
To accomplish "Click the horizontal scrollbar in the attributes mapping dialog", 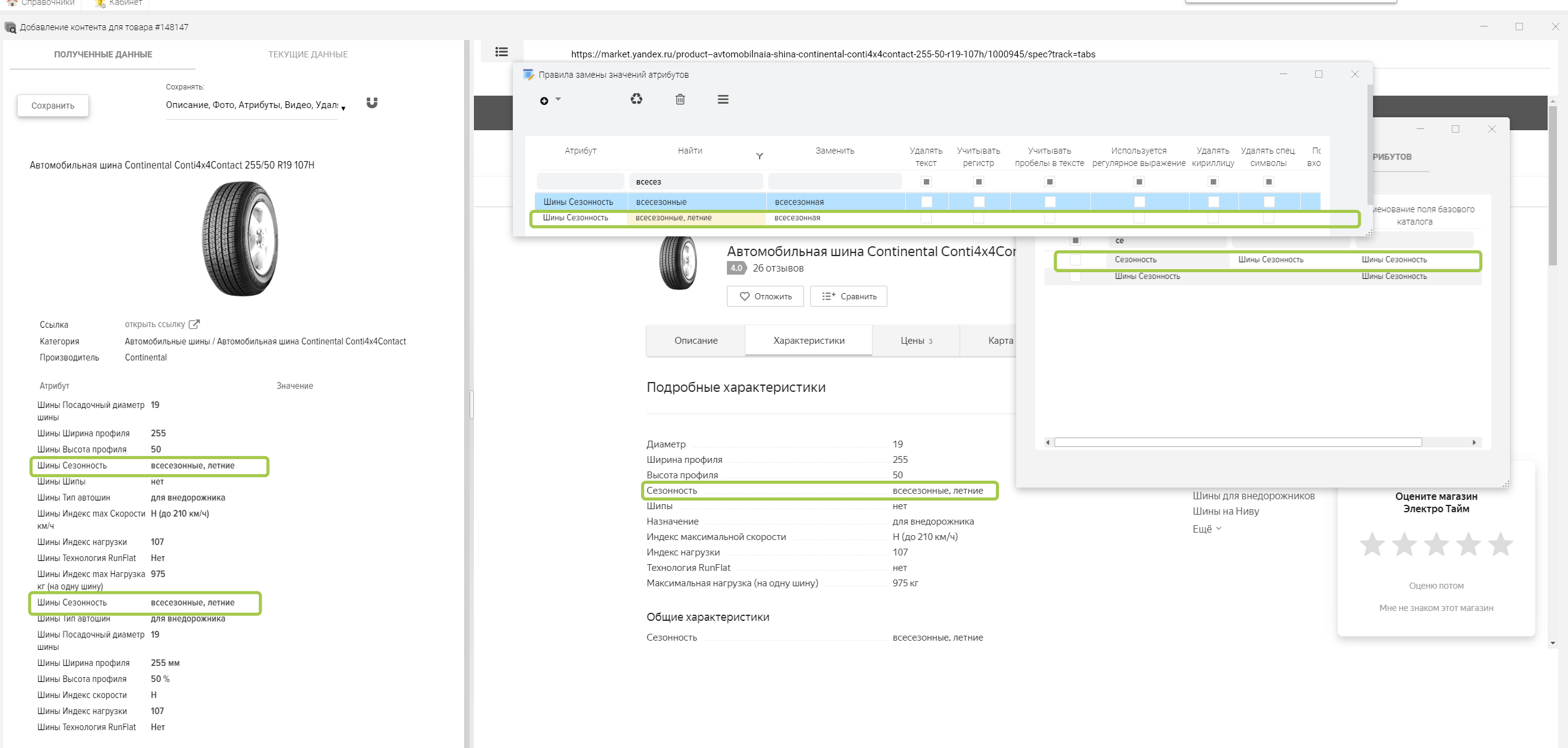I will [x=1238, y=442].
